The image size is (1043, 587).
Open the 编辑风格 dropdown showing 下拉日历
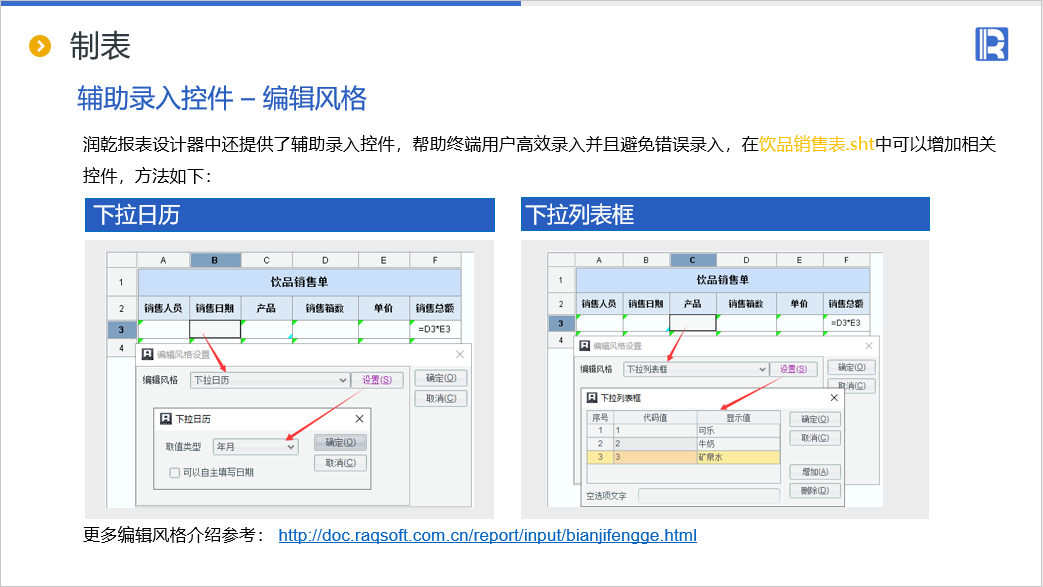click(x=269, y=380)
